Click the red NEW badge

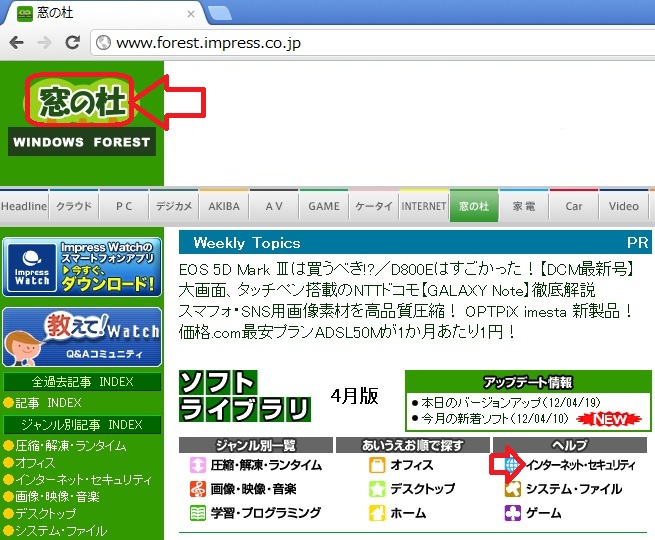610,419
